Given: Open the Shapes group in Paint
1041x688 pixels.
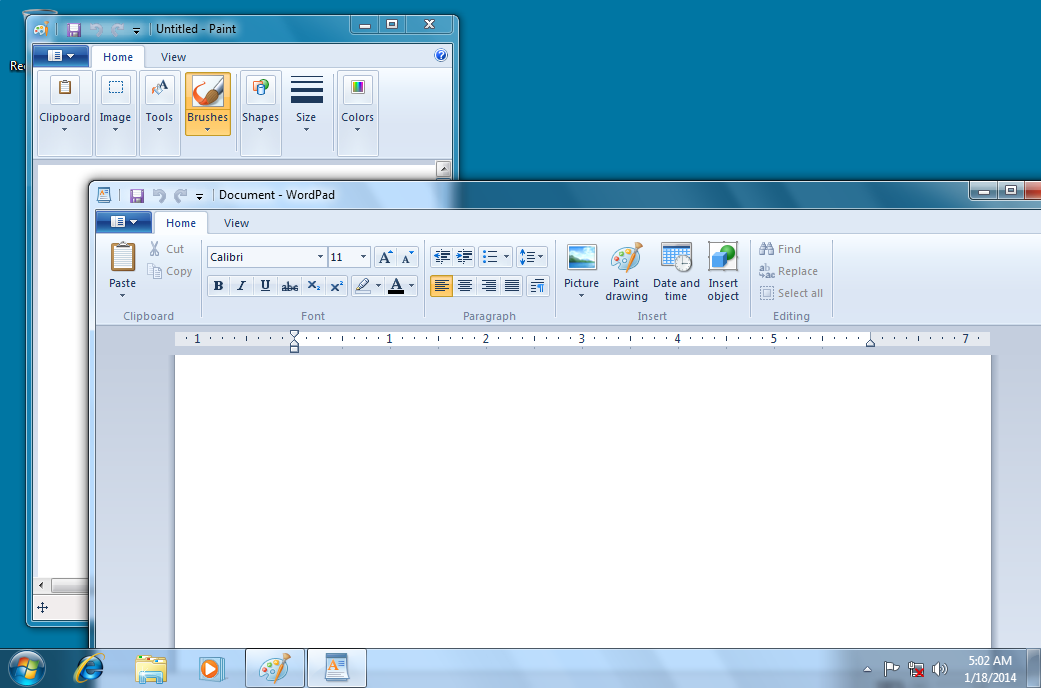Looking at the screenshot, I should pyautogui.click(x=260, y=113).
